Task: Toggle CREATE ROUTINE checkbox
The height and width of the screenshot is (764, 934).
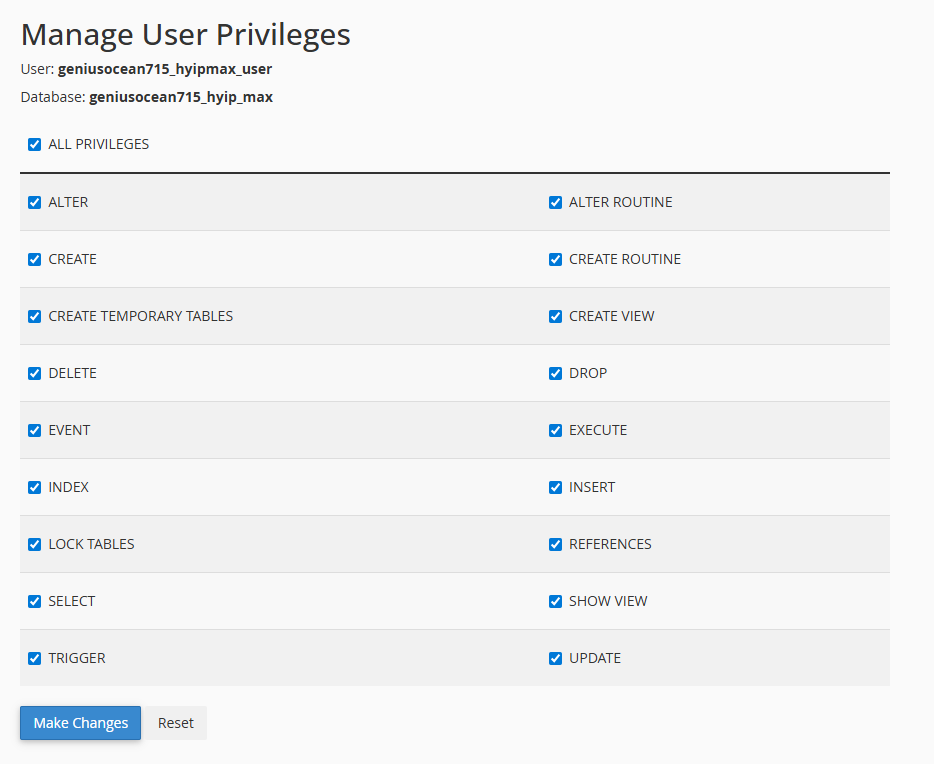Action: click(555, 260)
